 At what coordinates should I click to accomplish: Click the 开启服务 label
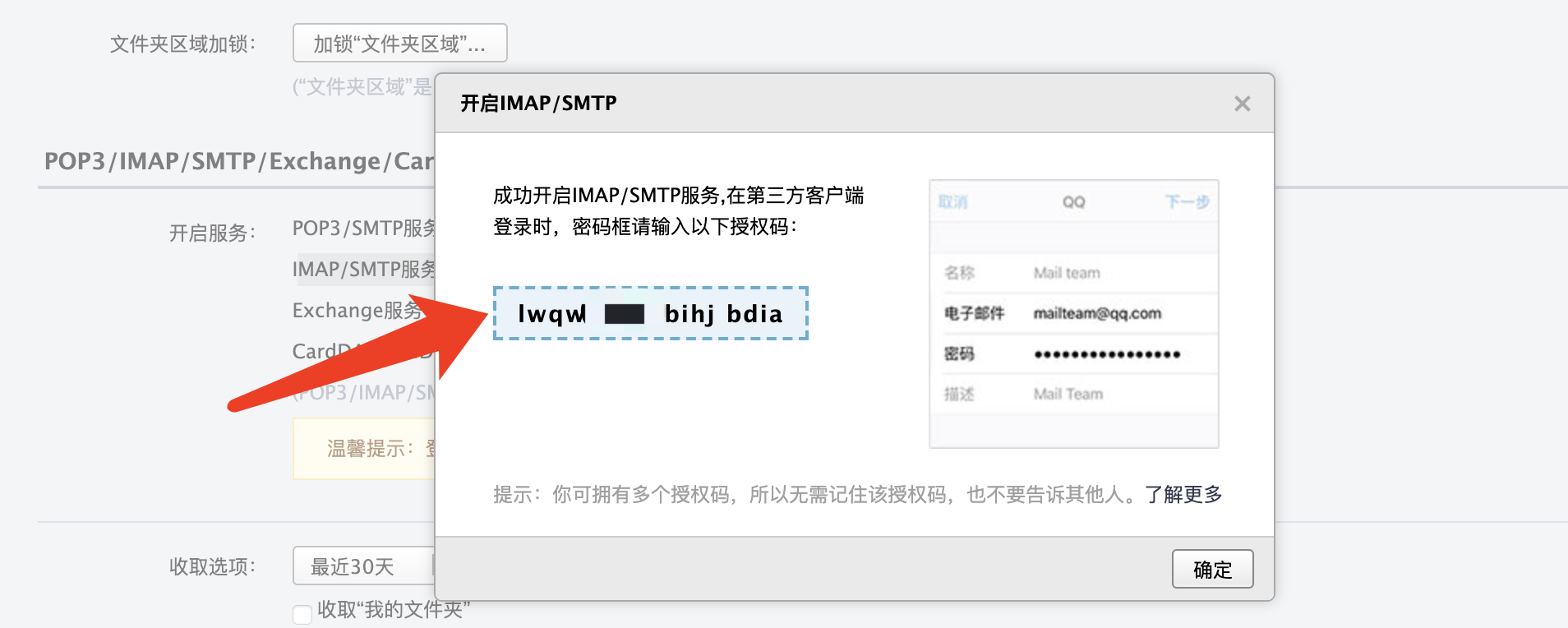(213, 233)
